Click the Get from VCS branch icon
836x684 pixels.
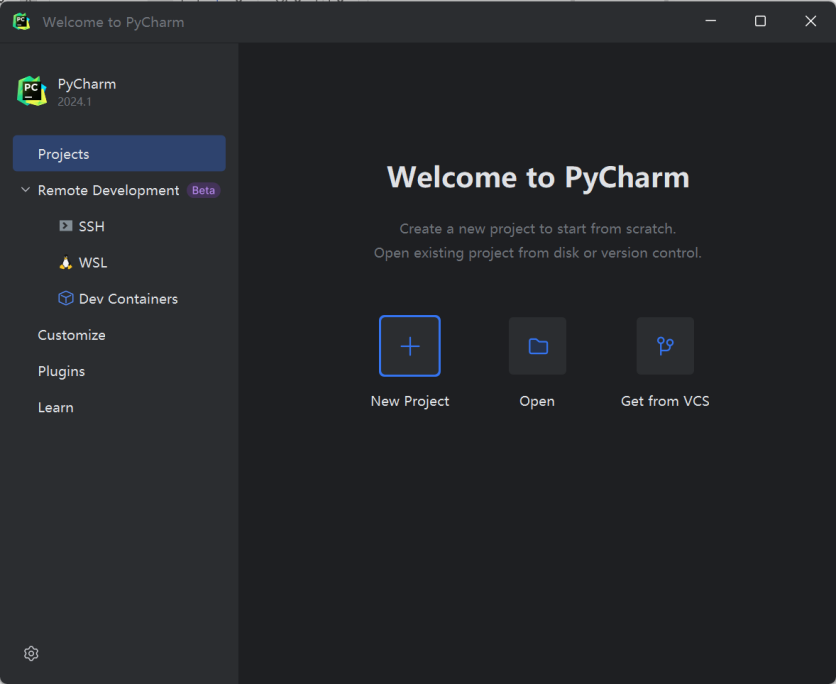click(665, 346)
